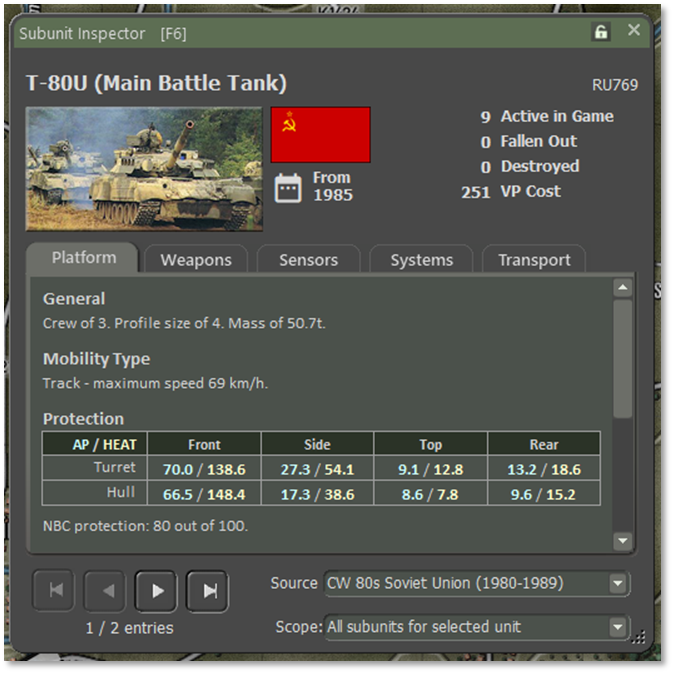Click the Soviet flag icon
The height and width of the screenshot is (673, 673).
(320, 135)
